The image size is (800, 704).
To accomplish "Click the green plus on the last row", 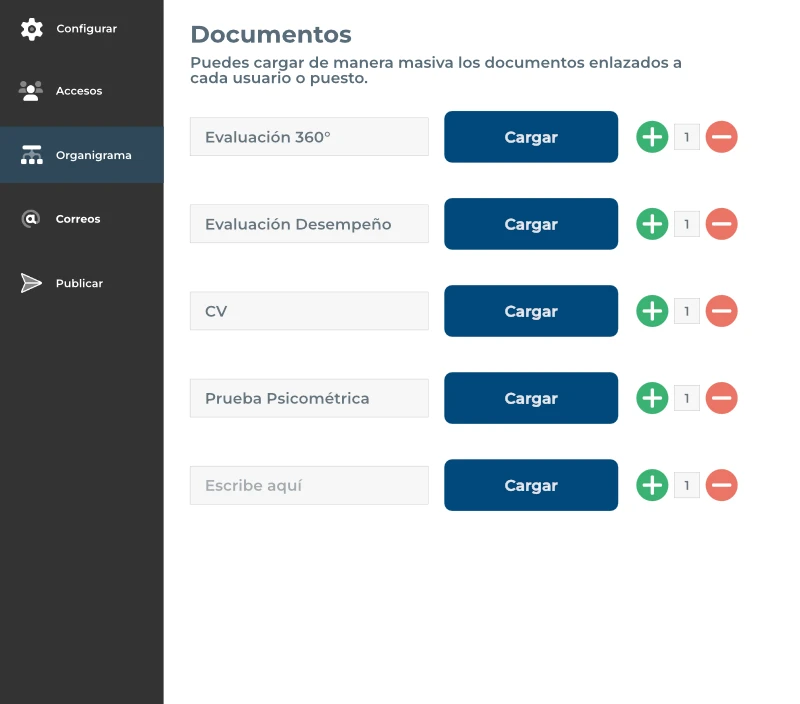I will pyautogui.click(x=652, y=485).
